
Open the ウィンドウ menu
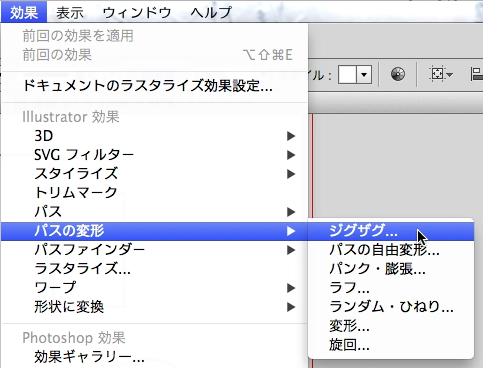tap(137, 12)
